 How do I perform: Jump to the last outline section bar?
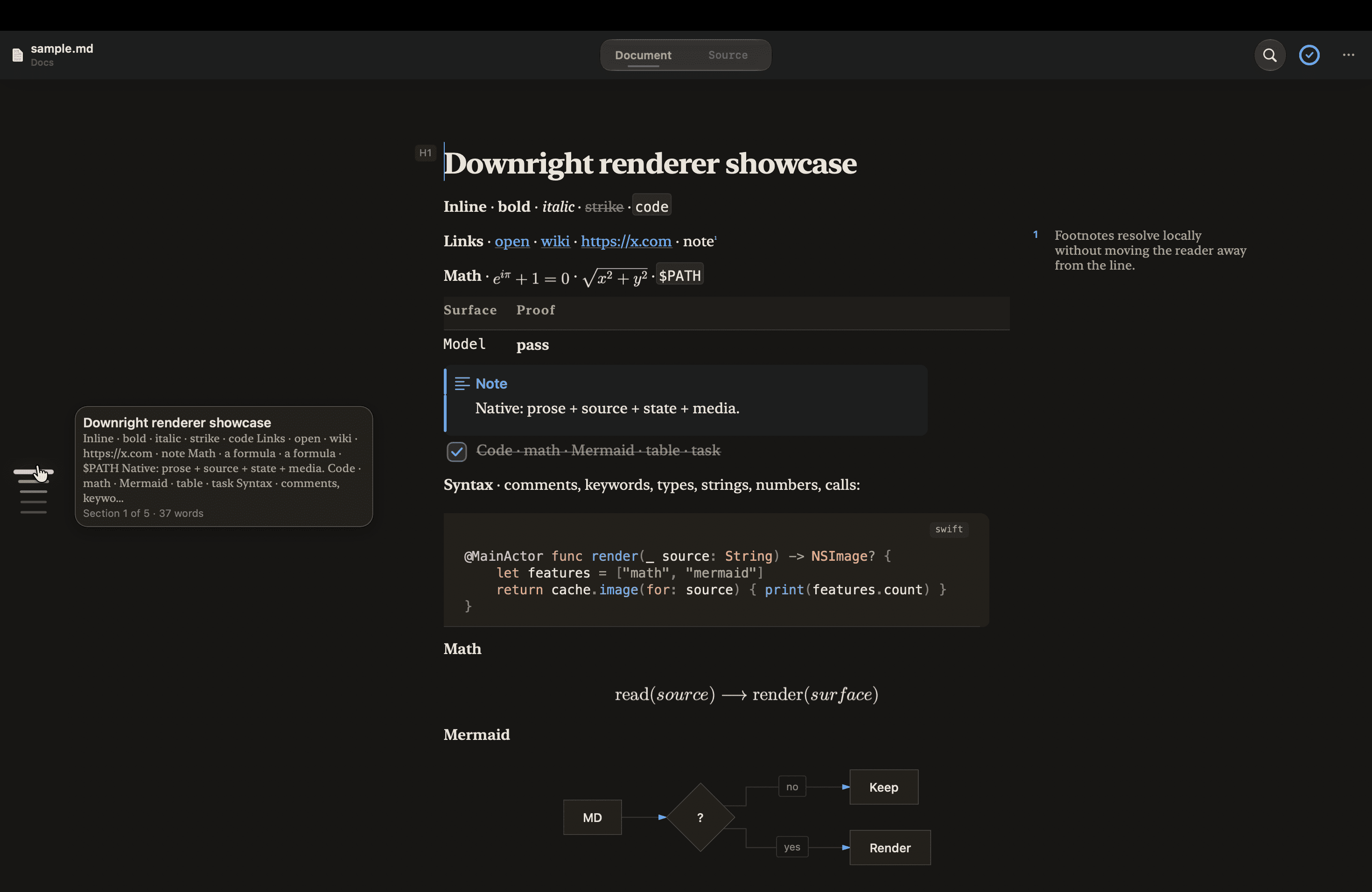point(34,512)
